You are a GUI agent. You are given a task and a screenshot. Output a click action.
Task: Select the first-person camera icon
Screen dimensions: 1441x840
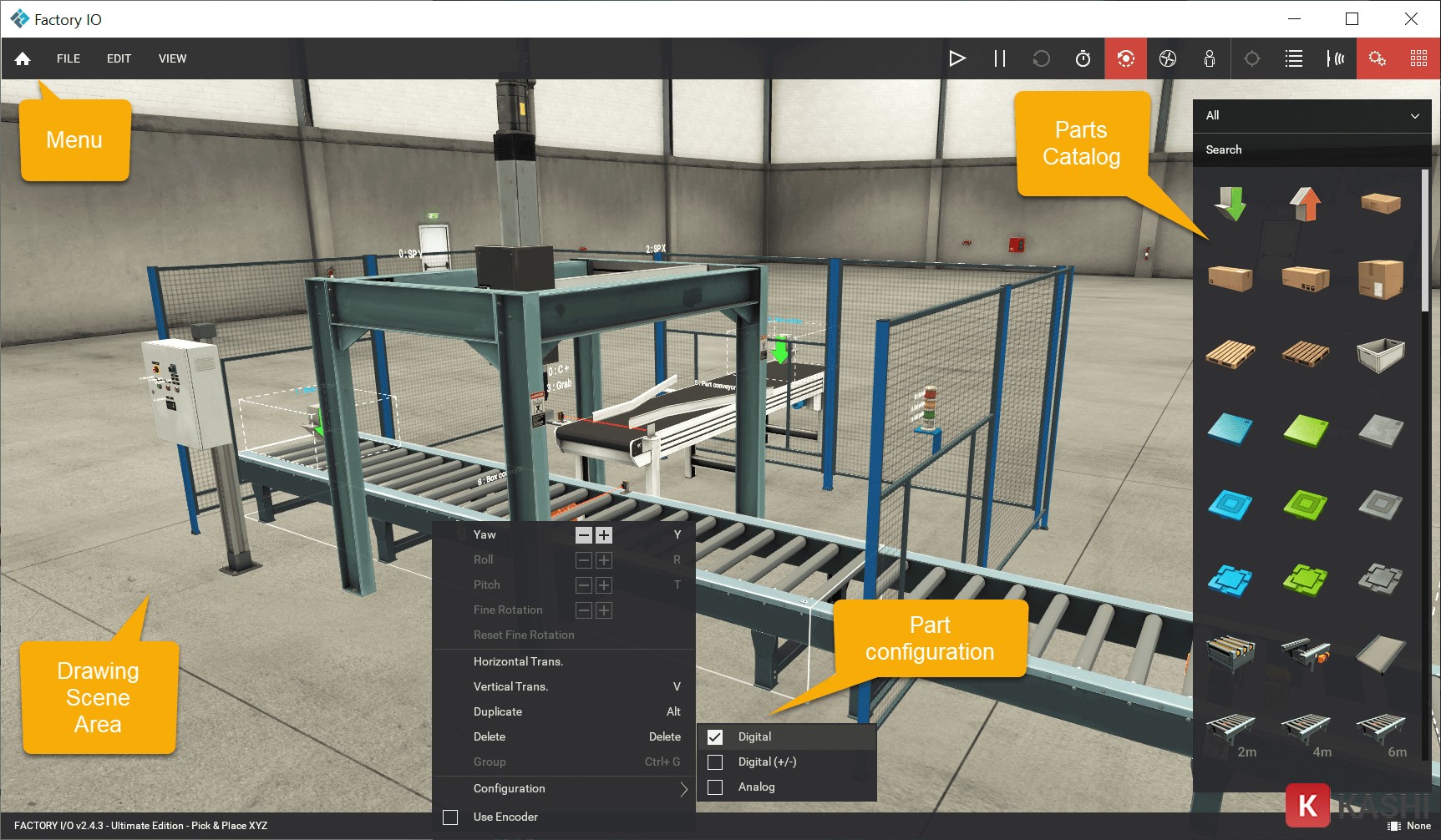tap(1209, 58)
